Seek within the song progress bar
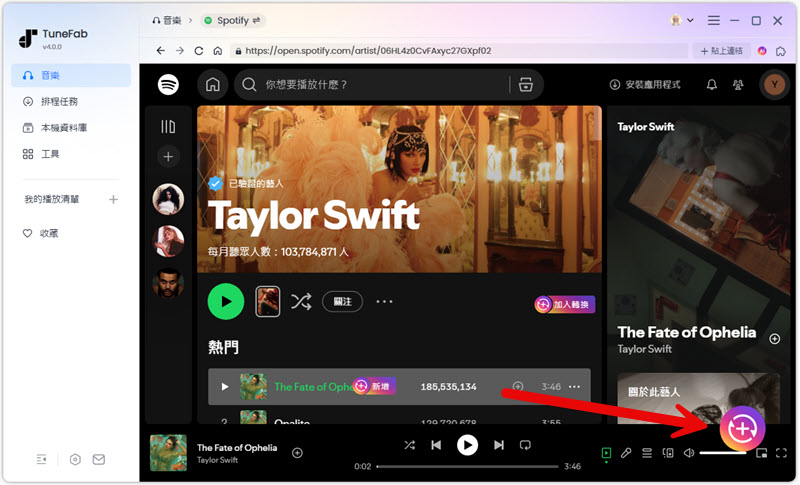 (x=468, y=466)
